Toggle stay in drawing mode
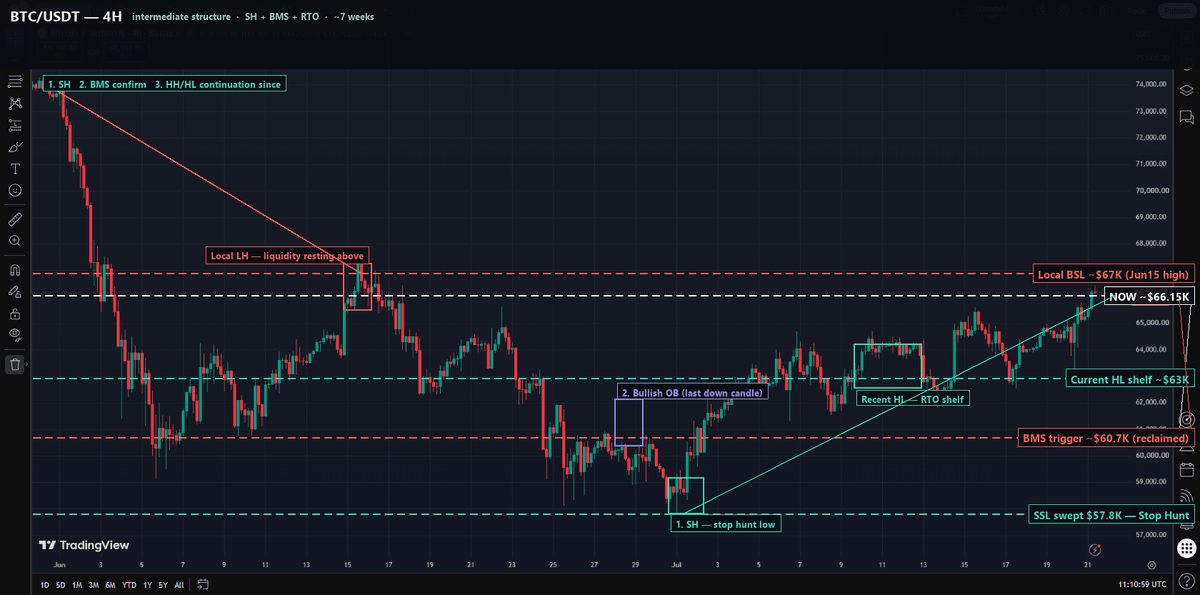This screenshot has height=595, width=1200. [15, 291]
